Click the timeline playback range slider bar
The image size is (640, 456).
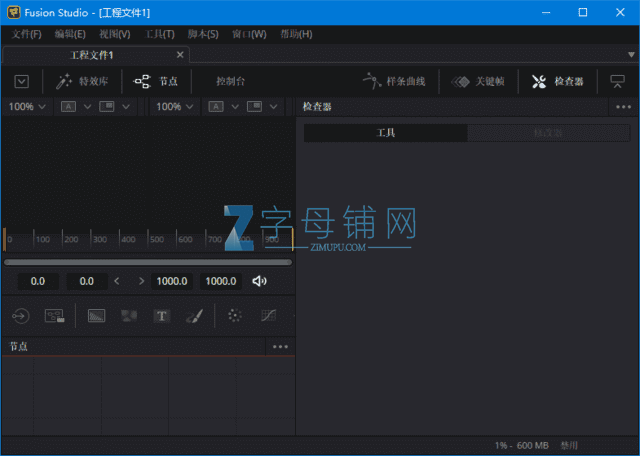(x=148, y=262)
